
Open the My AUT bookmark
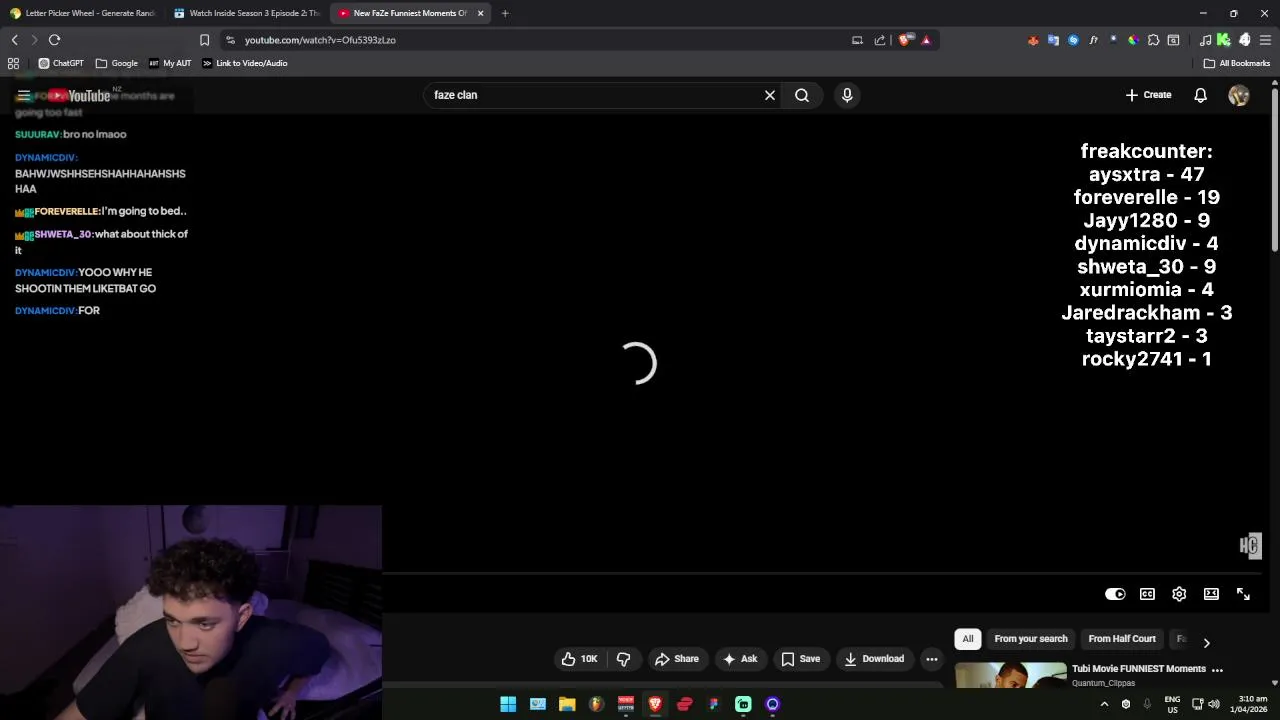170,63
